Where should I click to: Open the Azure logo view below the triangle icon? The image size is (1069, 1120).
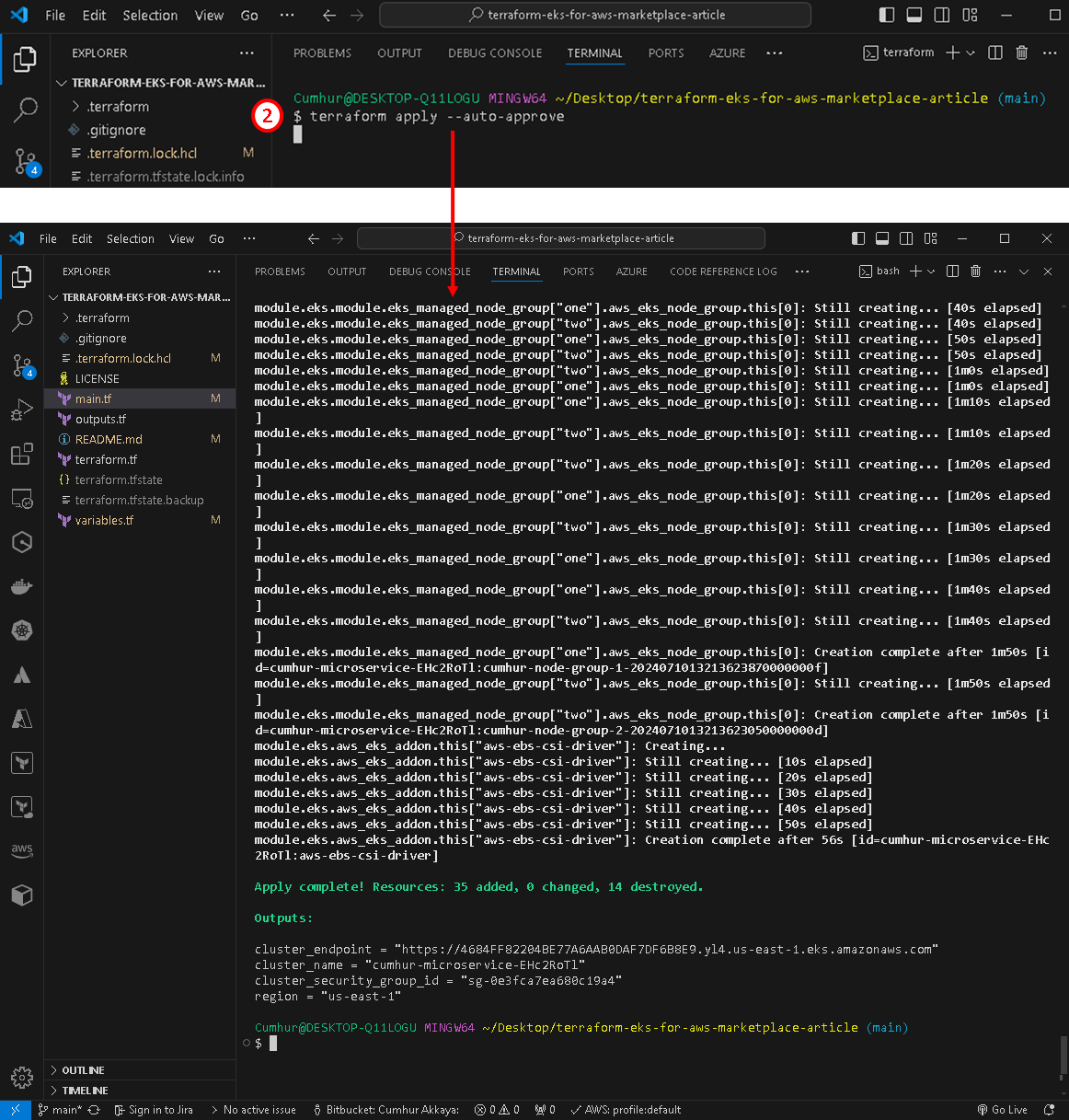pos(22,720)
